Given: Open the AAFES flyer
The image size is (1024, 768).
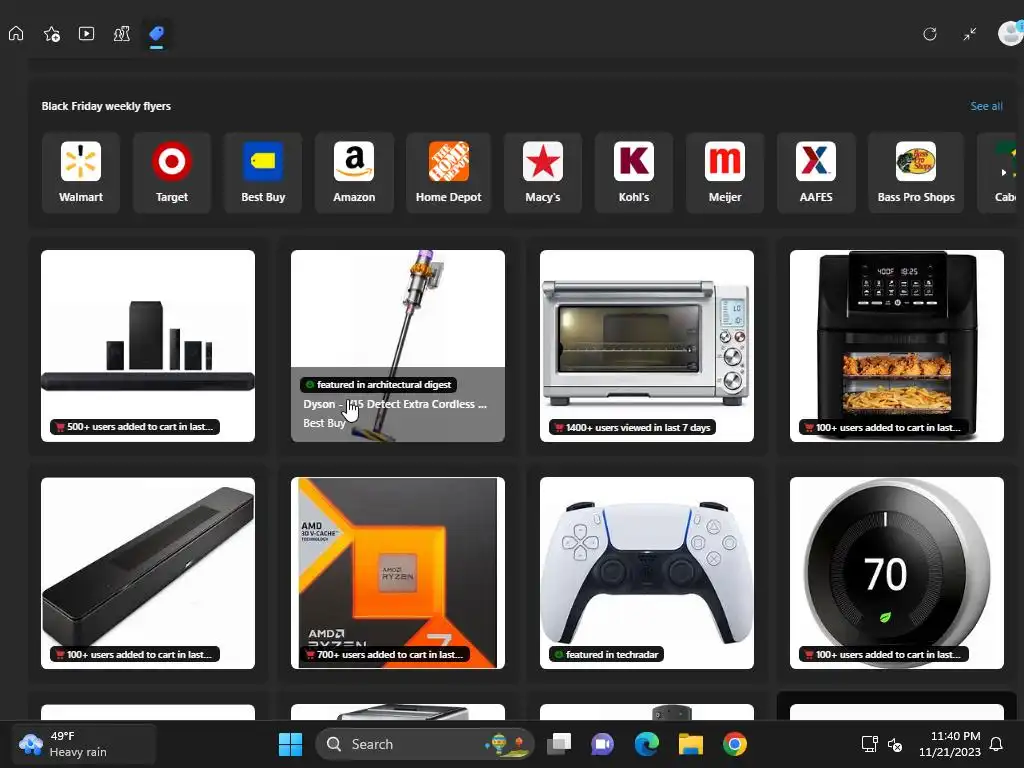Looking at the screenshot, I should click(816, 172).
